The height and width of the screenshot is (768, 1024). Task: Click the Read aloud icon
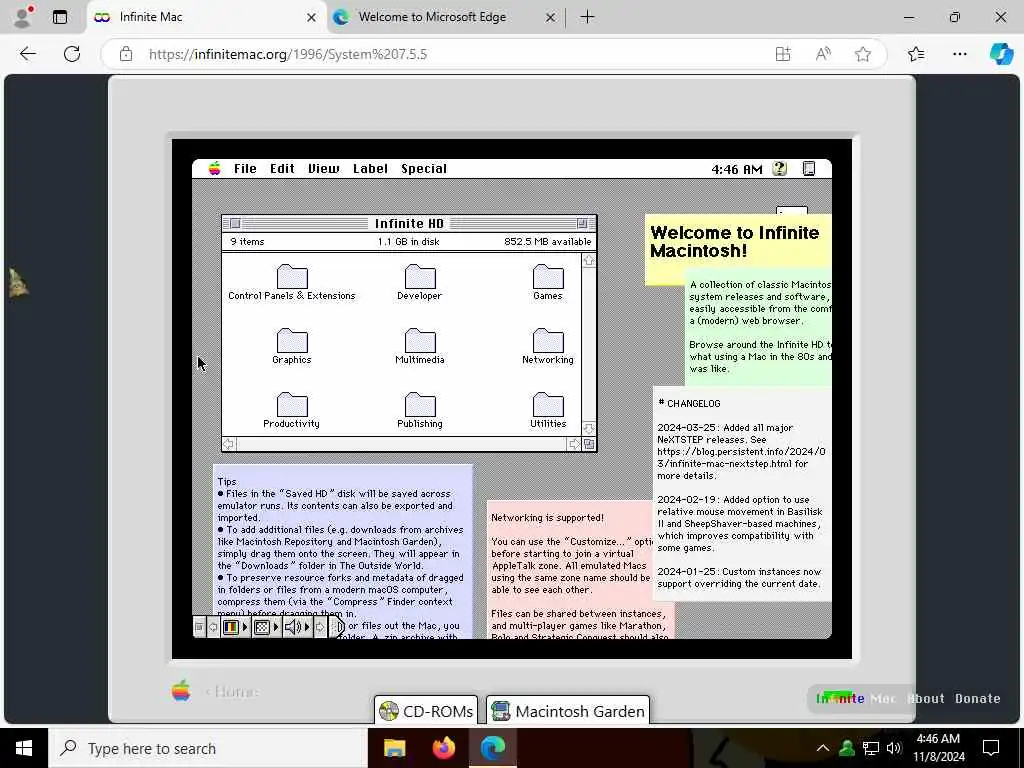(823, 54)
